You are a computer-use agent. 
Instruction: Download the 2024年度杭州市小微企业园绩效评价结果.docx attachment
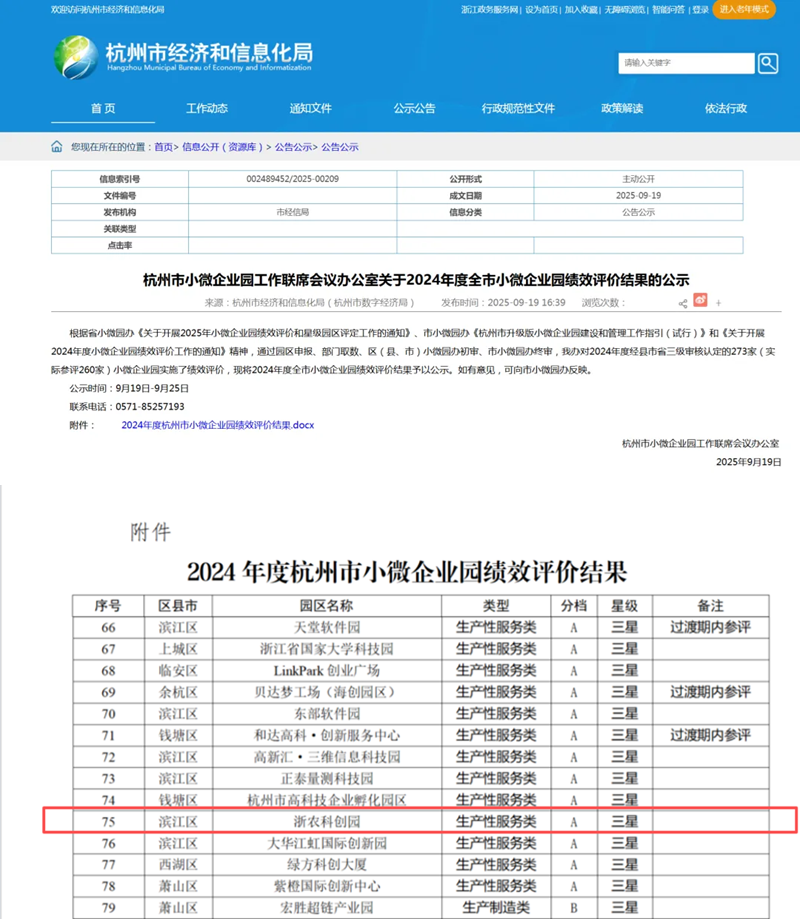[x=217, y=425]
